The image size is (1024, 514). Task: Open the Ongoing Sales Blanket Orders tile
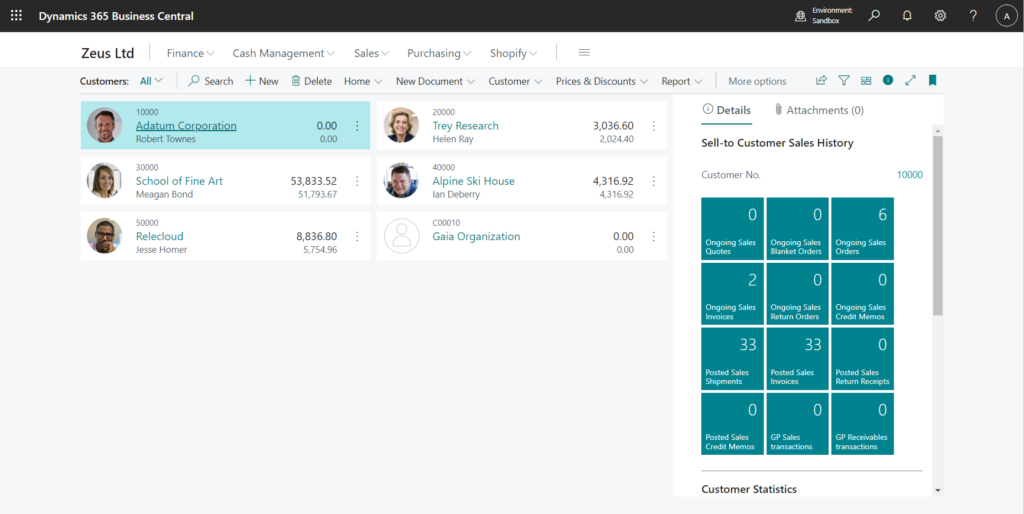[x=797, y=229]
